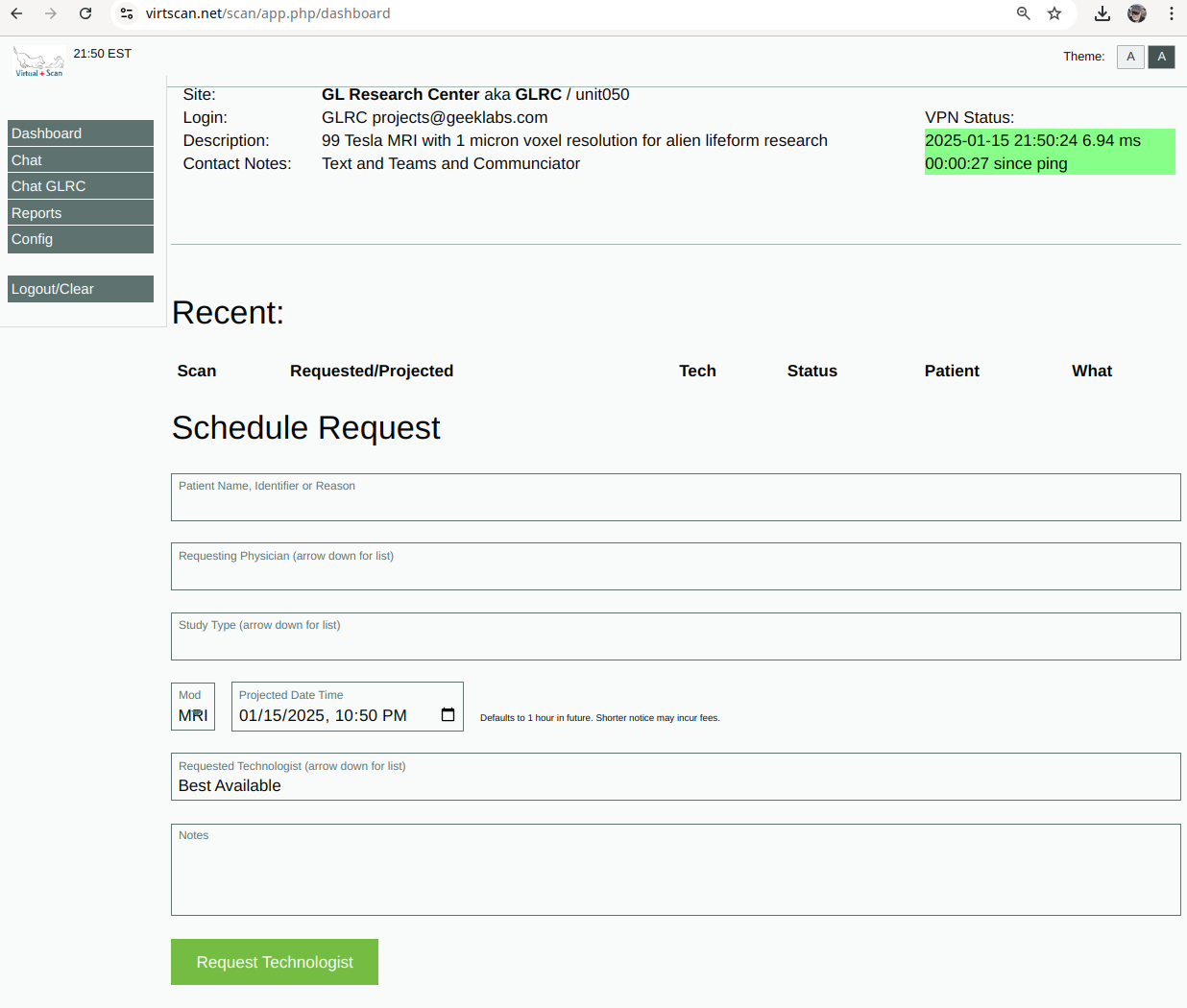The width and height of the screenshot is (1187, 1008).
Task: Click the Virtual Scan logo
Action: 38,62
